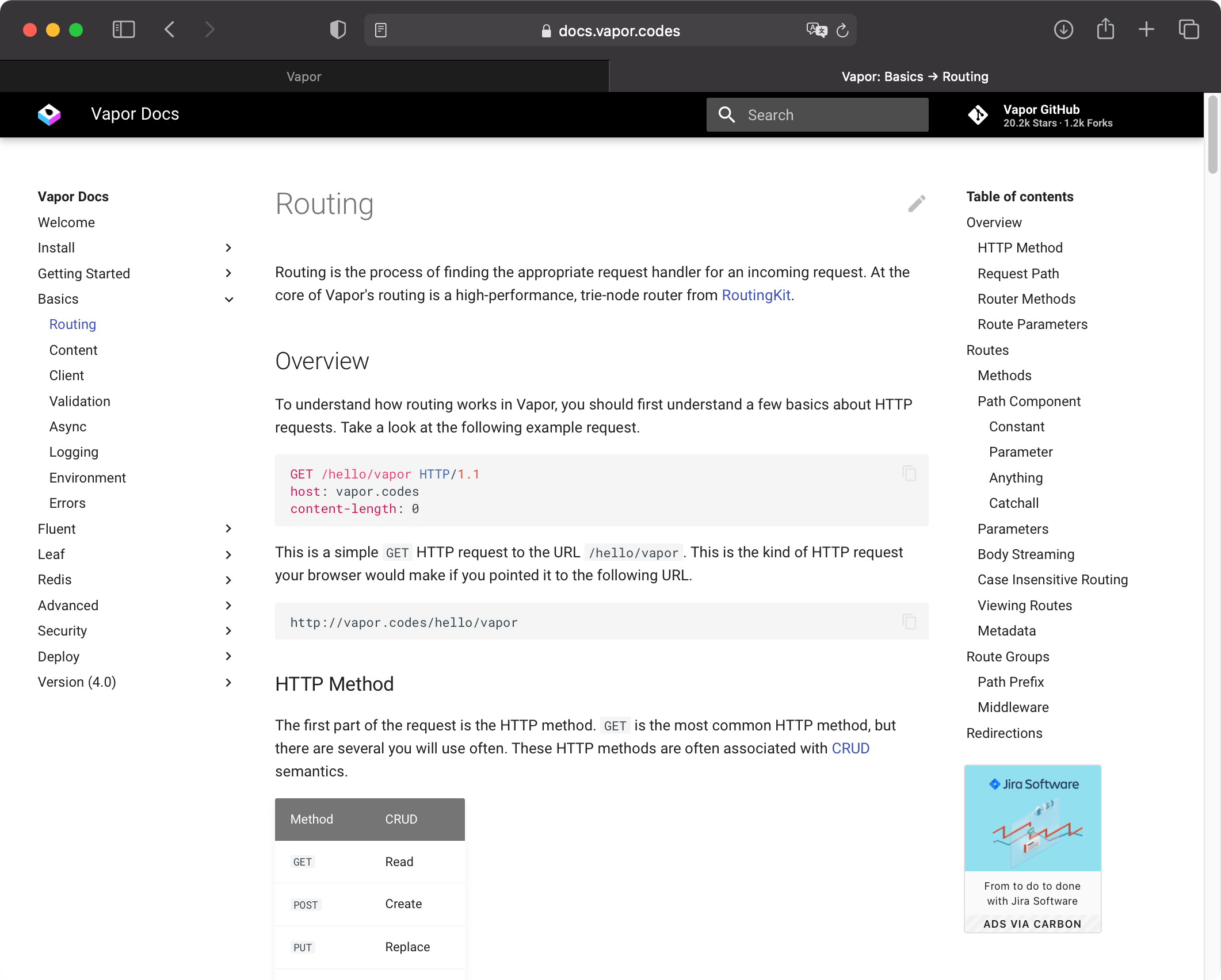Switch to the Vapor tab
Screen dimensions: 1221x980
pos(304,76)
